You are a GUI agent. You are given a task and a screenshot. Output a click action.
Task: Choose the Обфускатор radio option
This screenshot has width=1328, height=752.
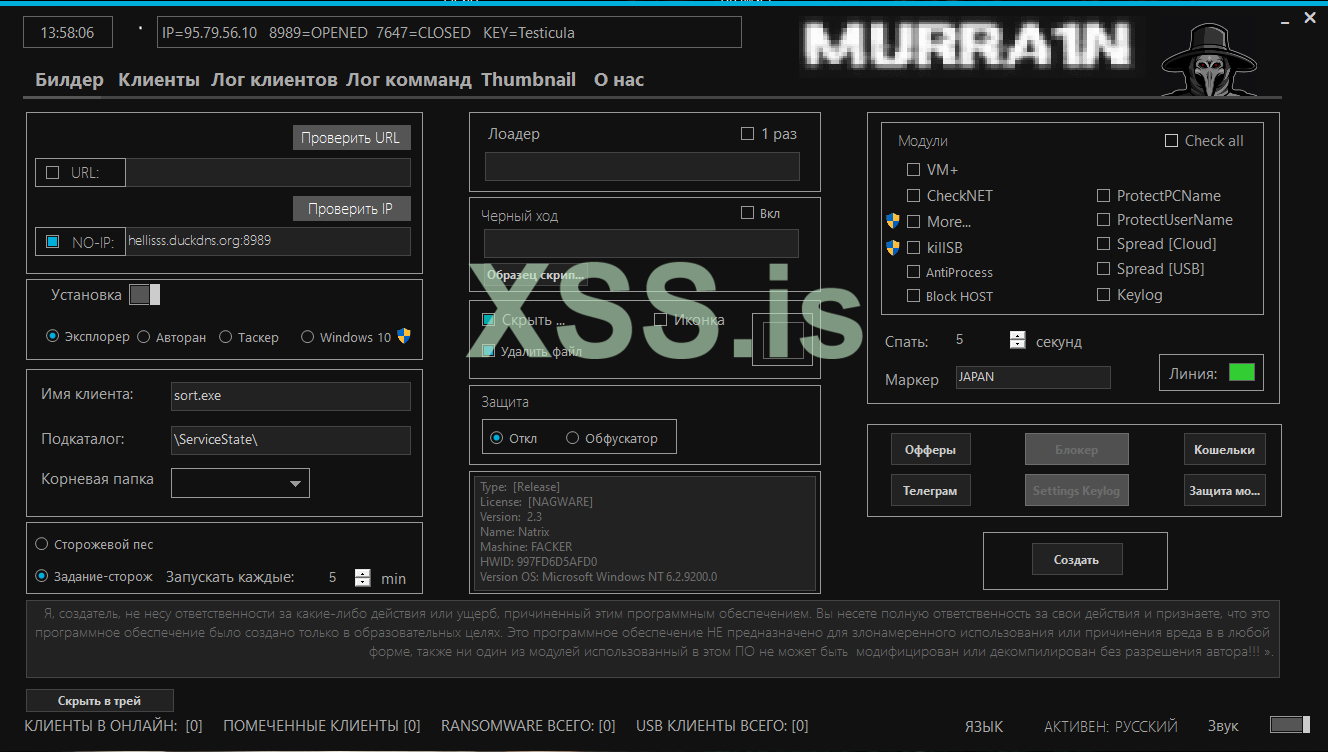(573, 438)
